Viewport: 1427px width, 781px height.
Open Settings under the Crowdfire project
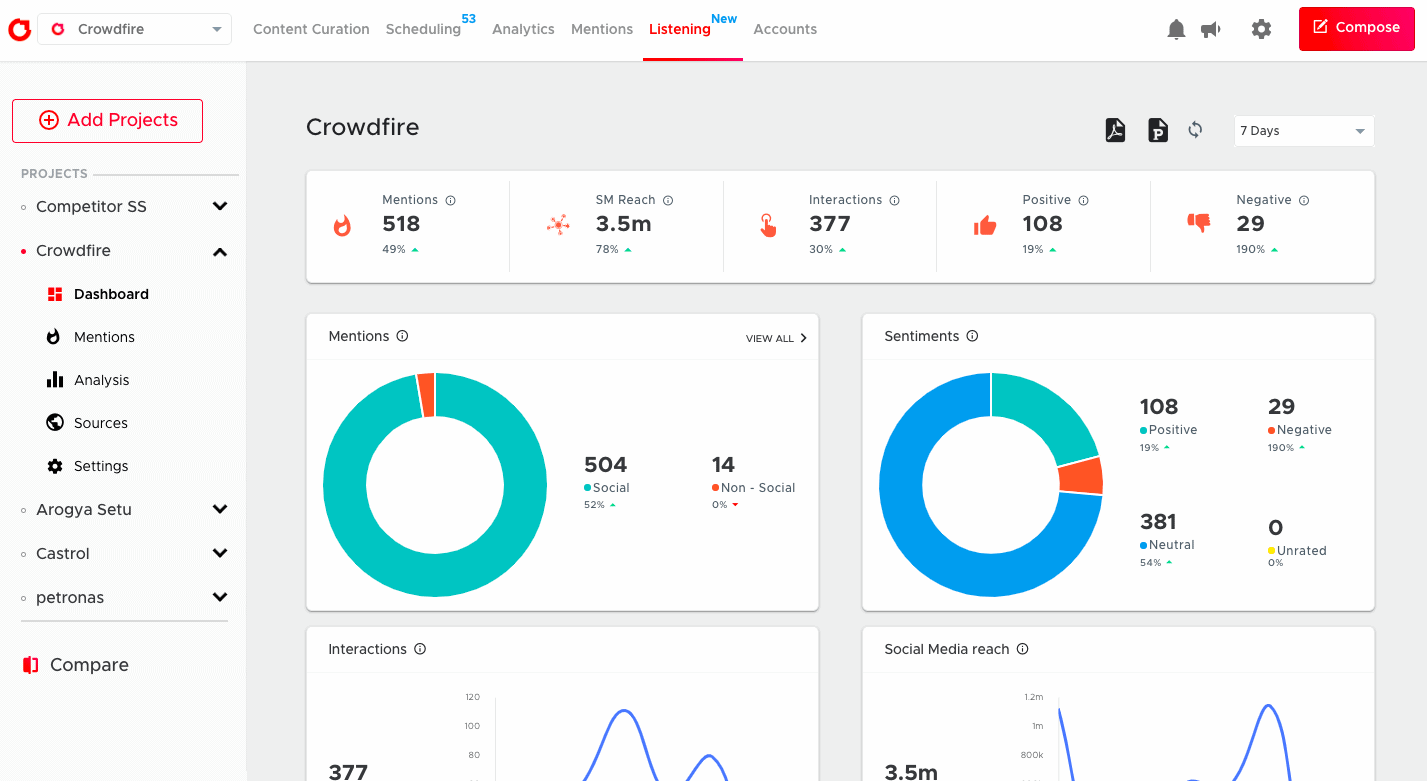click(102, 465)
